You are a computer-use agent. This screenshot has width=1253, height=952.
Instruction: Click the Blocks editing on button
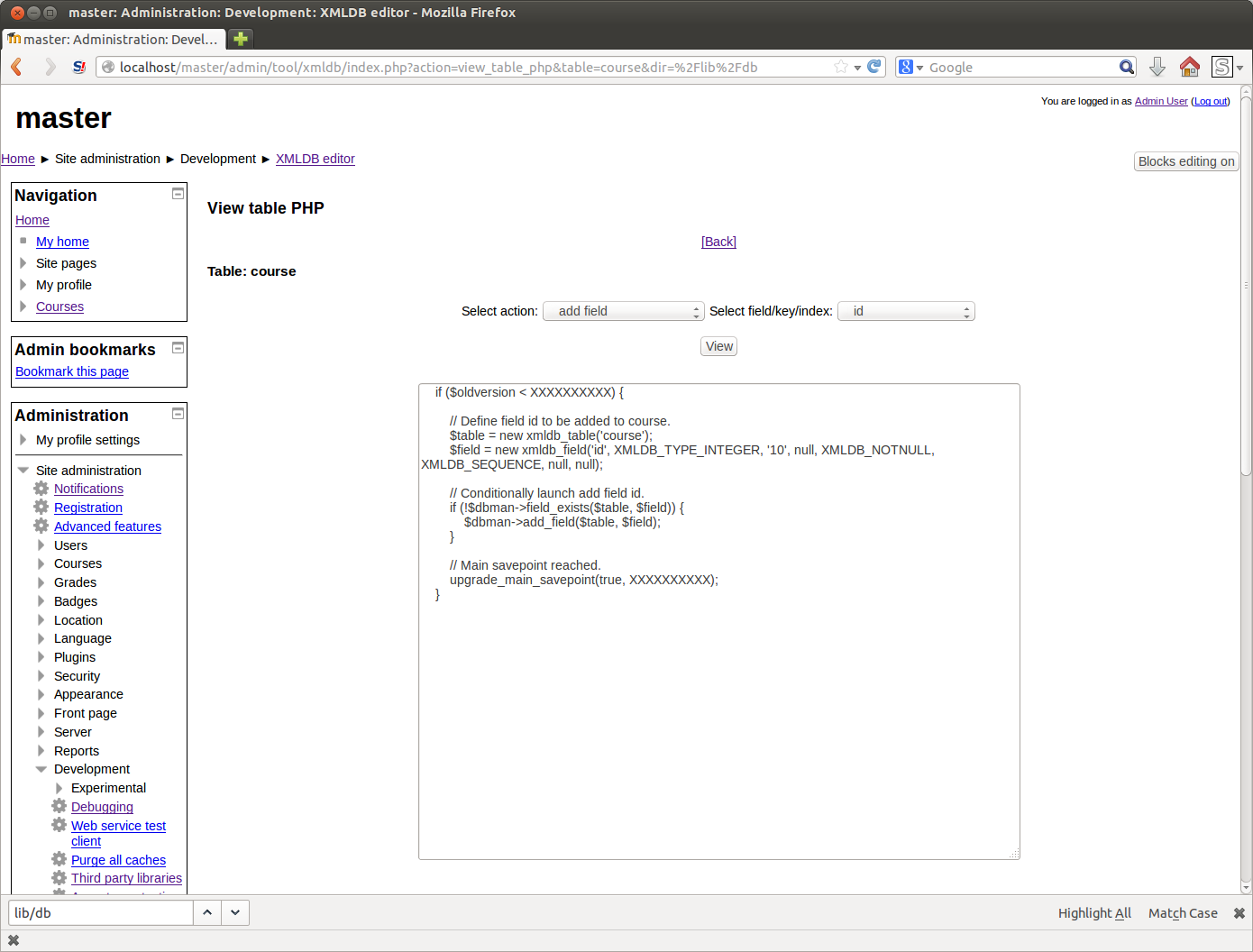[1186, 161]
